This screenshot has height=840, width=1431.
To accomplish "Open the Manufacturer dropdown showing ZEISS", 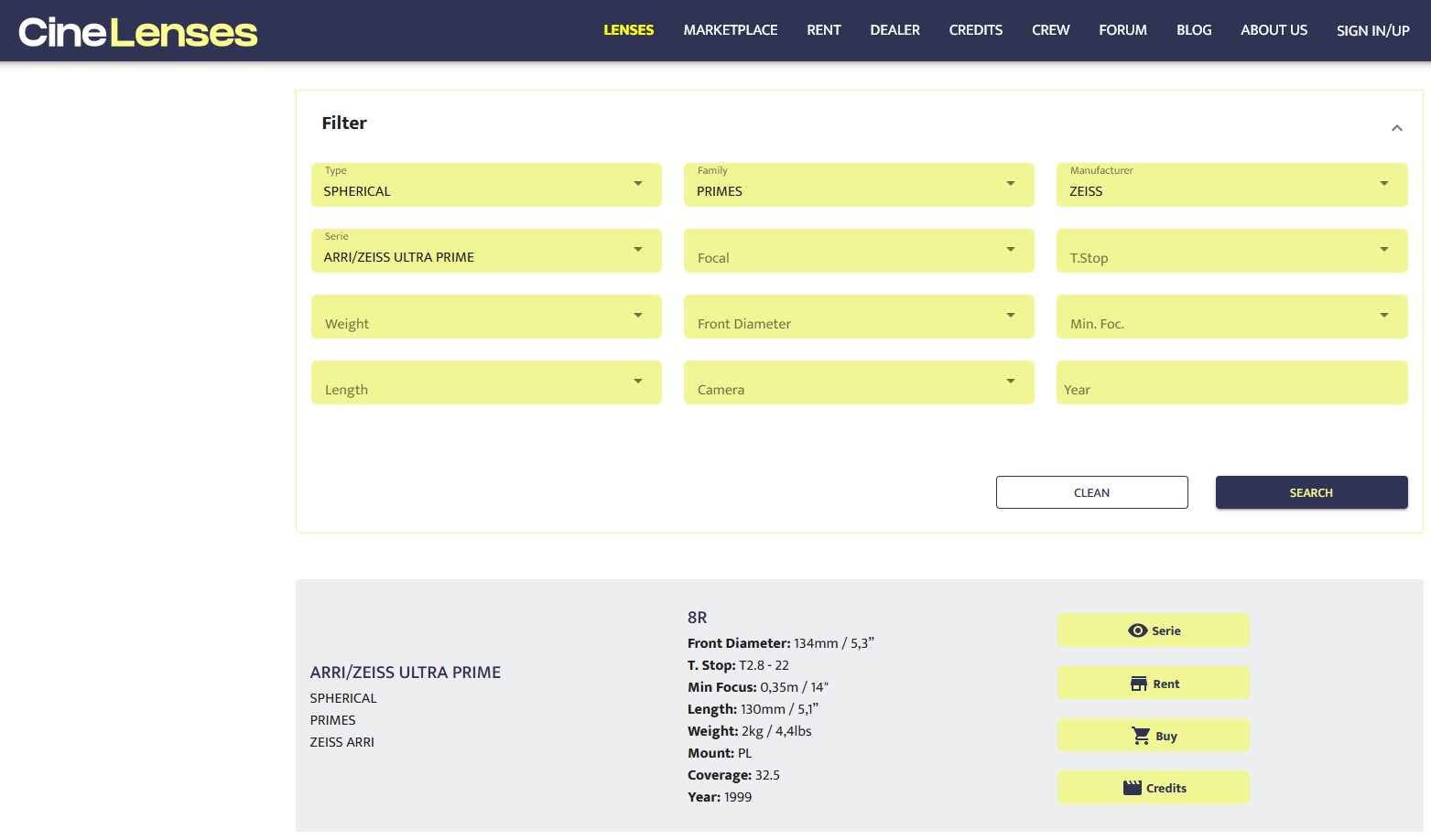I will [1231, 185].
